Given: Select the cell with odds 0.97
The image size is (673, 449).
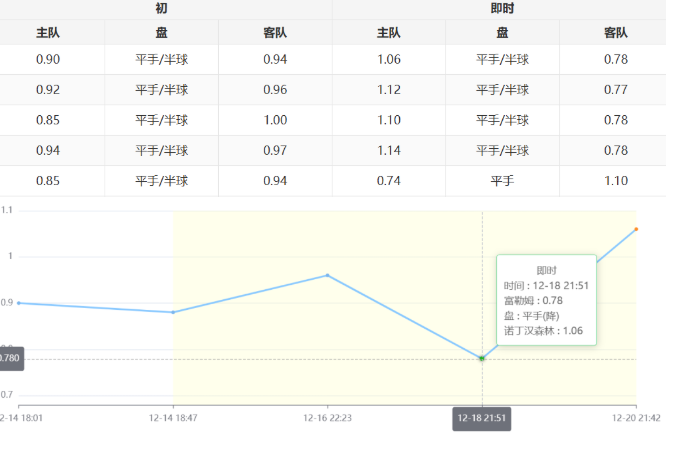Looking at the screenshot, I should (275, 151).
